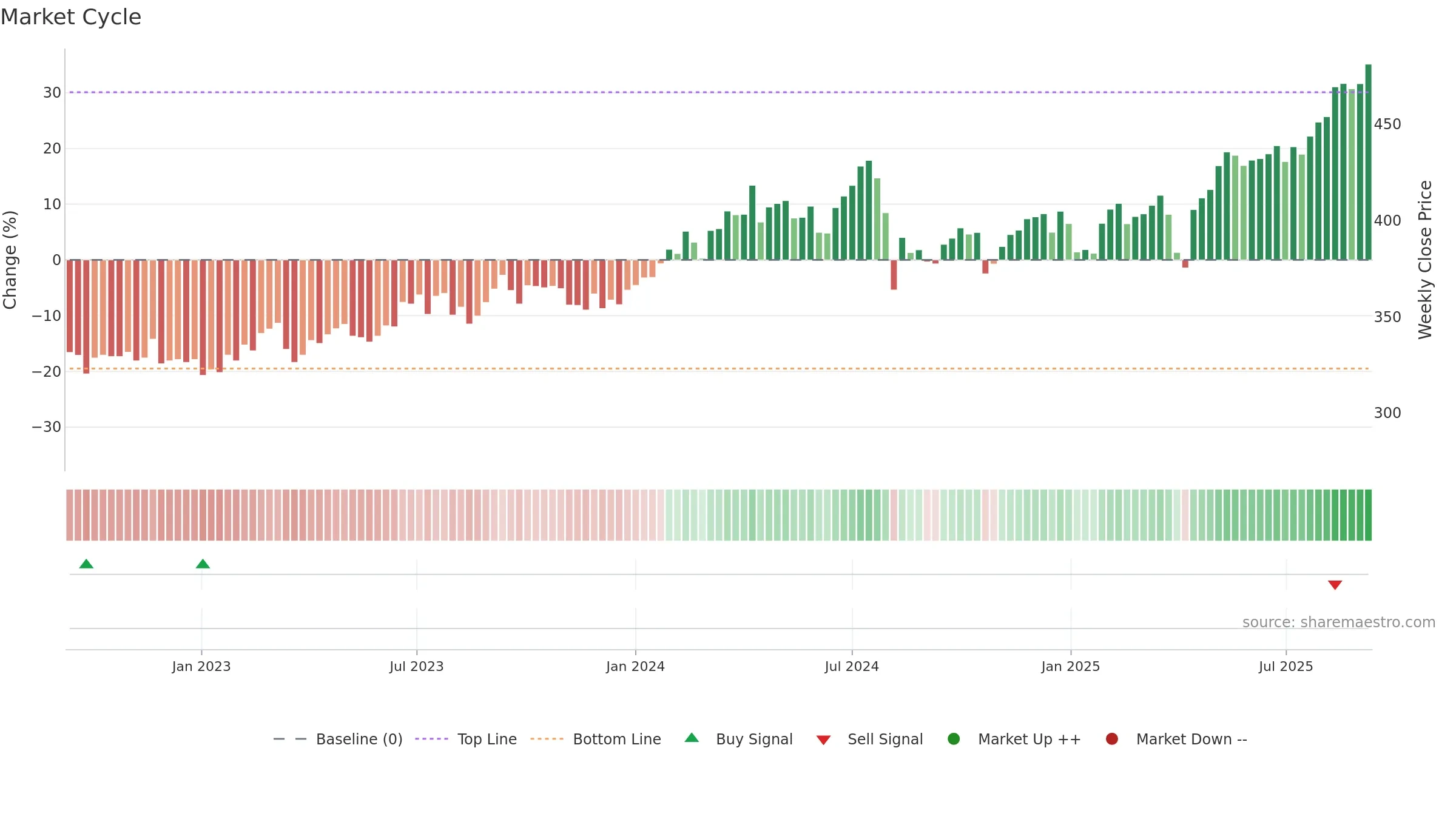Image resolution: width=1456 pixels, height=819 pixels.
Task: Click the Change (%) axis title
Action: click(x=10, y=260)
